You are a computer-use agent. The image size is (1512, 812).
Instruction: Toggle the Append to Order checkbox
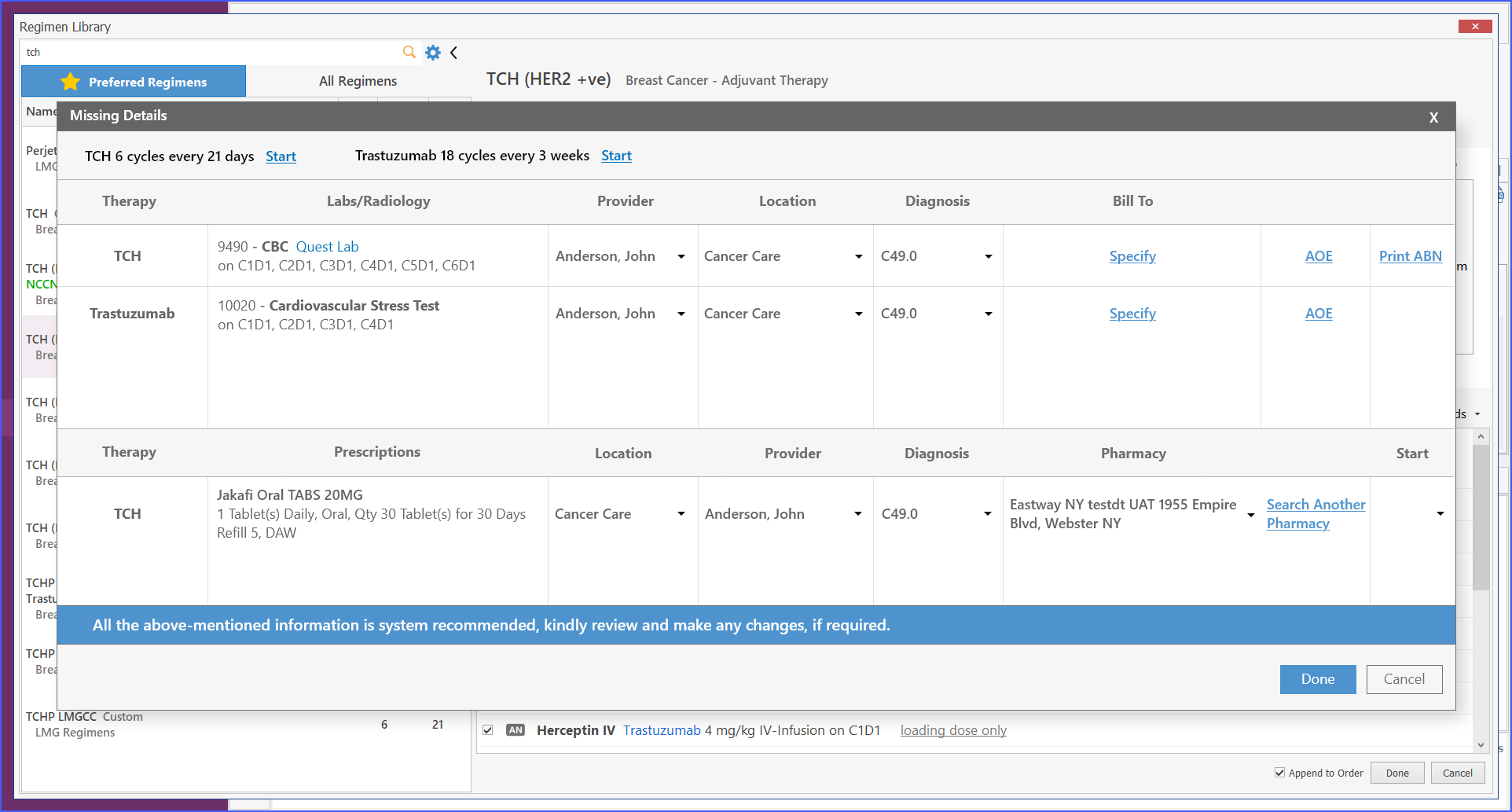click(1279, 773)
